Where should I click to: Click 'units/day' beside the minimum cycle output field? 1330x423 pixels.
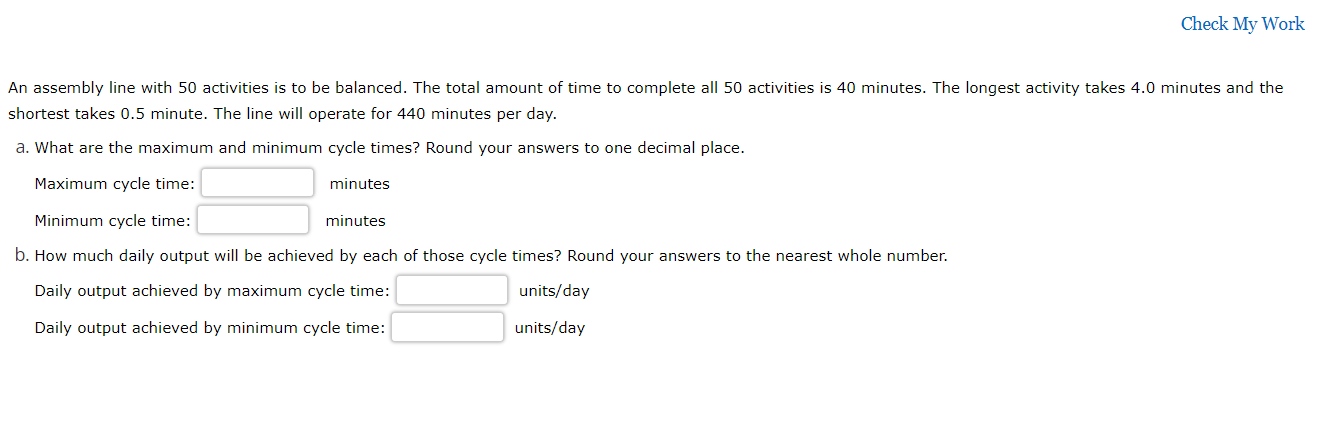pyautogui.click(x=550, y=328)
